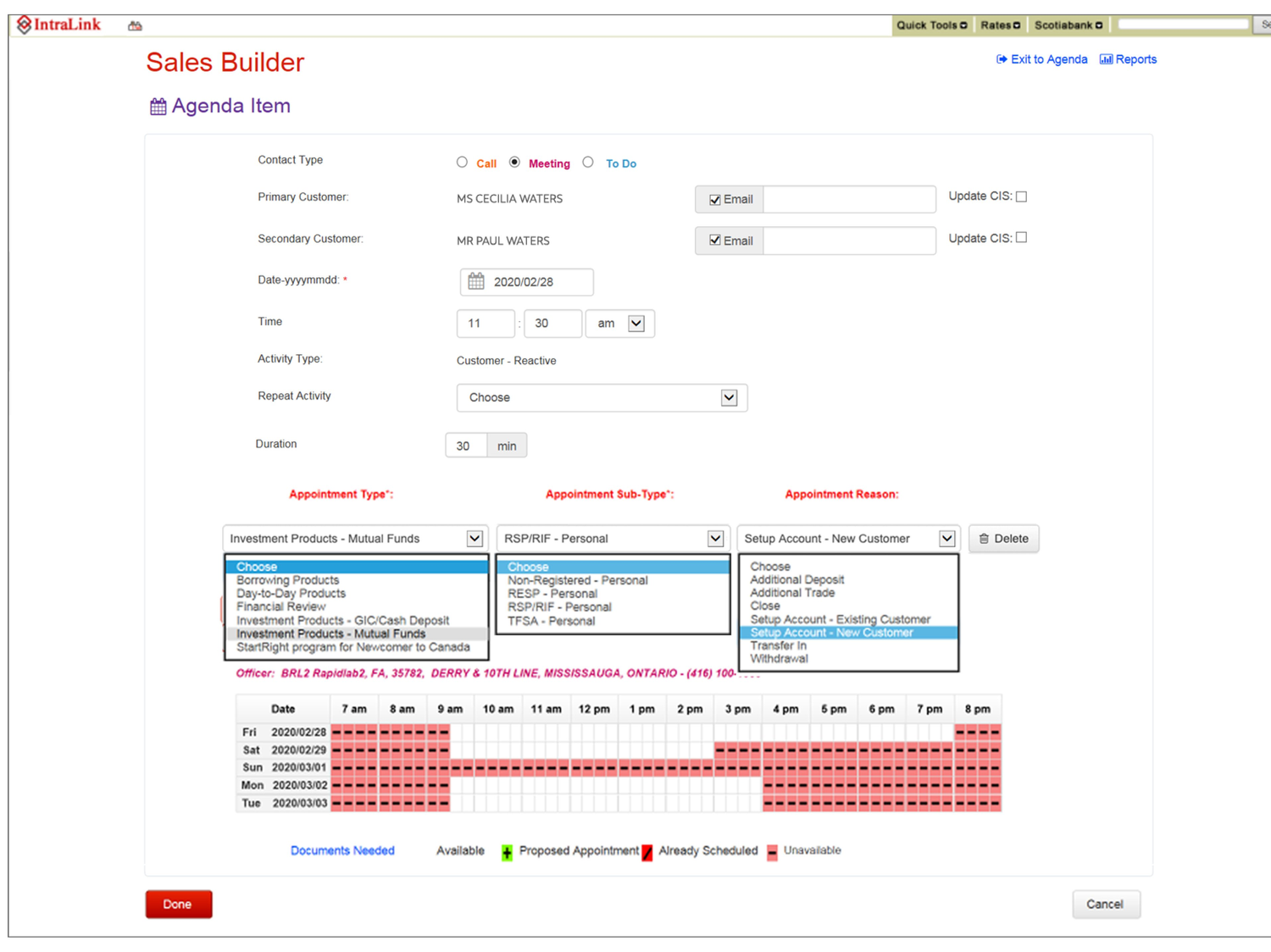Open the Scotiabank menu
This screenshot has height=952, width=1271.
pyautogui.click(x=1068, y=25)
